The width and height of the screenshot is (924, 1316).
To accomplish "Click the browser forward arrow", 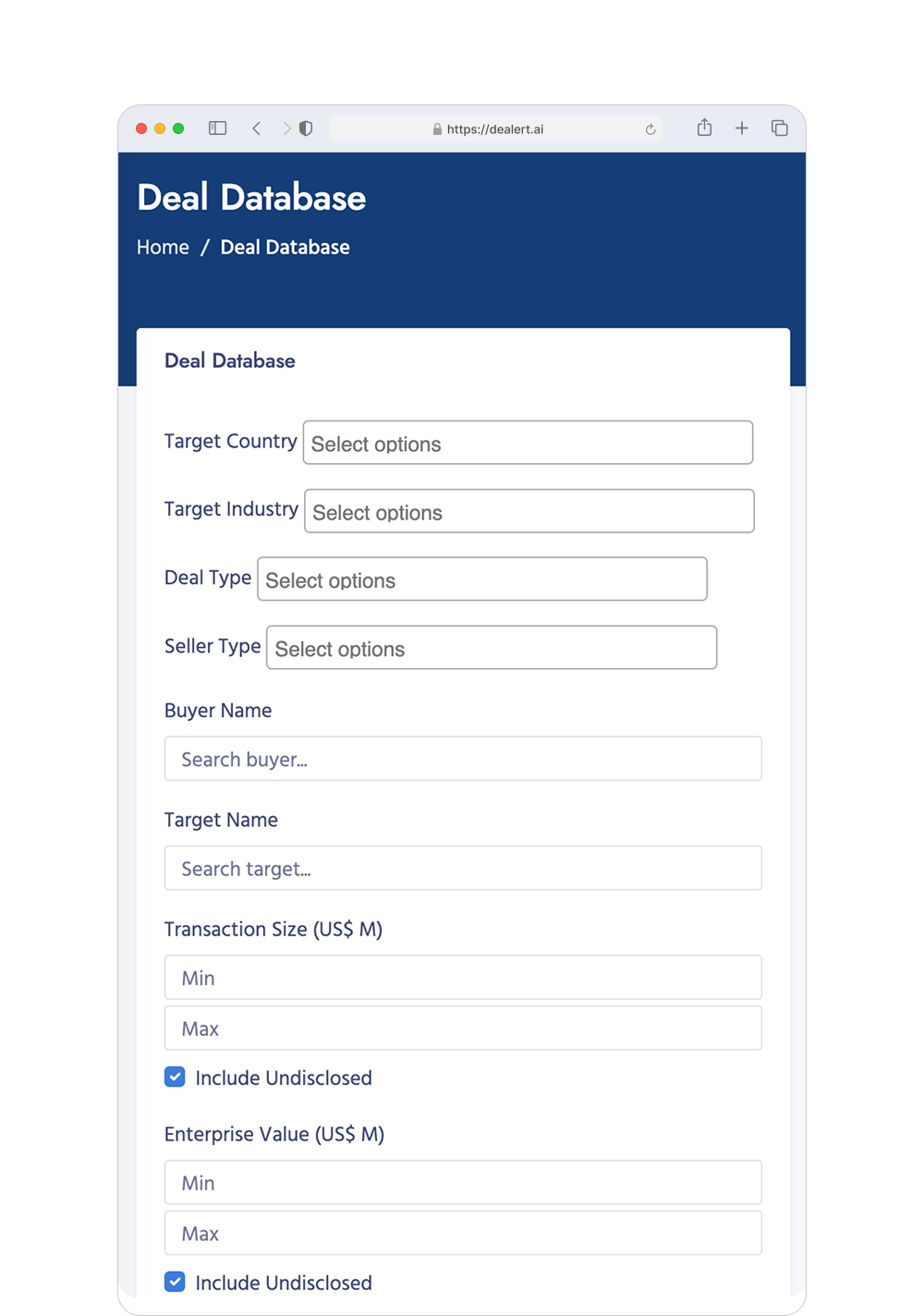I will [286, 128].
